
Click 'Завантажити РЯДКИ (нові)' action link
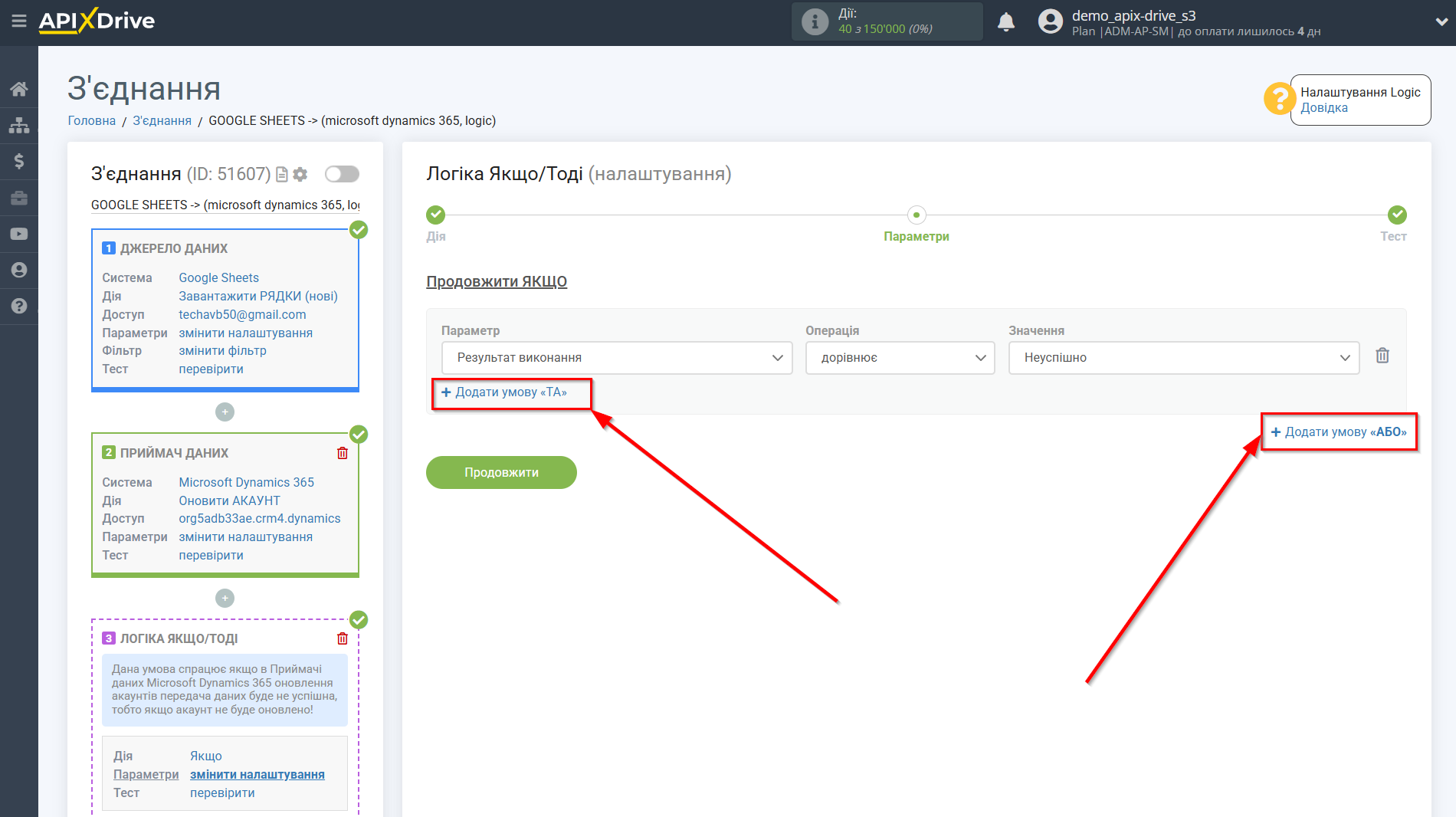pyautogui.click(x=258, y=296)
